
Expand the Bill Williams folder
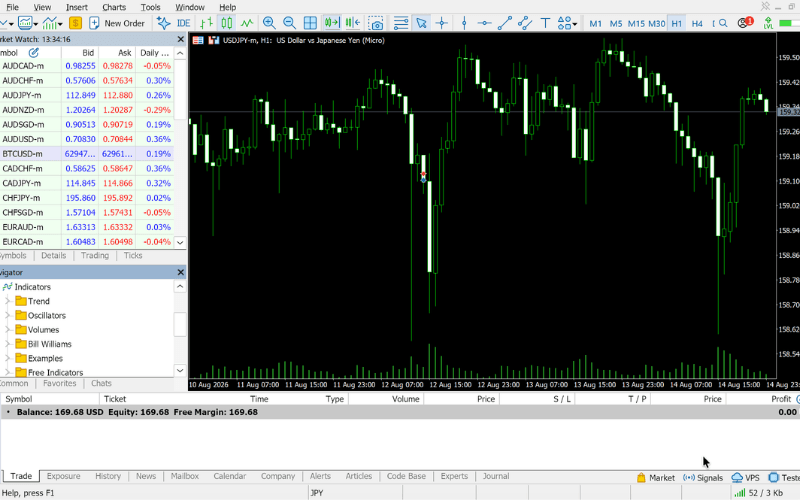pyautogui.click(x=7, y=344)
